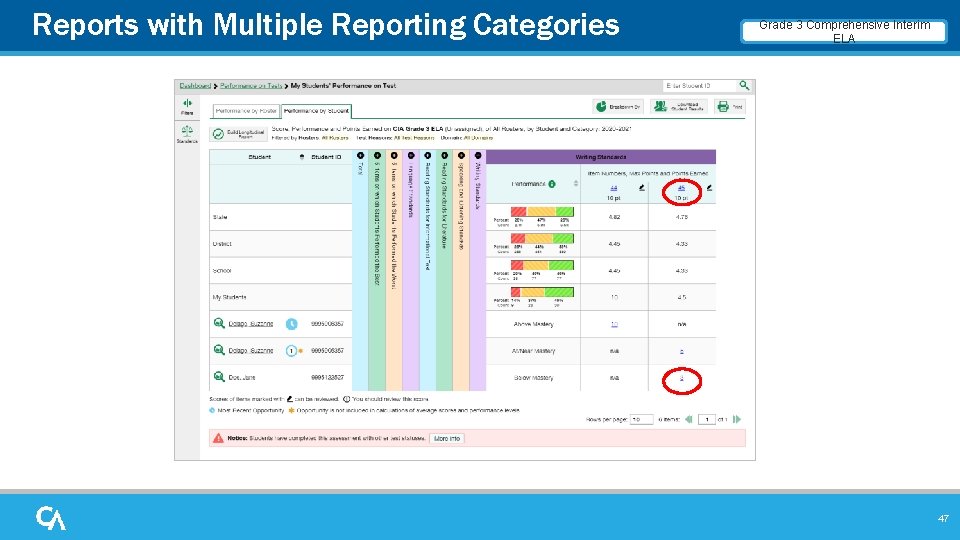Click the My Students row label

click(229, 297)
